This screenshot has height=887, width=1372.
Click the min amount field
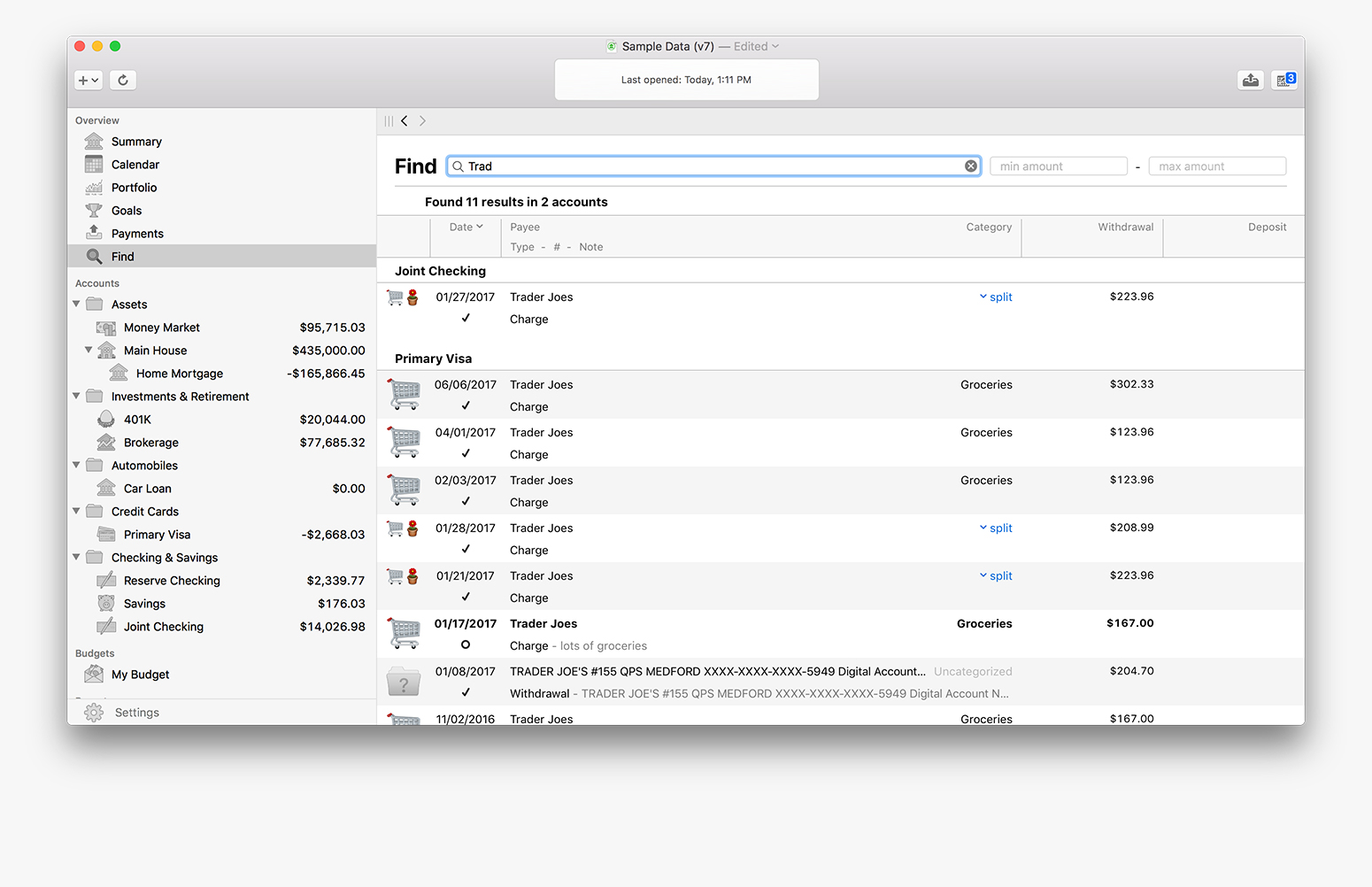[1059, 166]
